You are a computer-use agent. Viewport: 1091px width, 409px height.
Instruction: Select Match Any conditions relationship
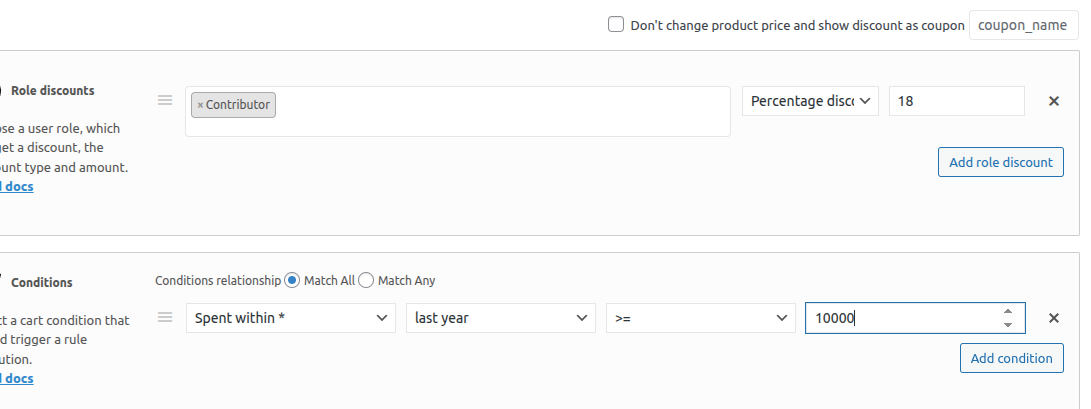click(x=366, y=281)
